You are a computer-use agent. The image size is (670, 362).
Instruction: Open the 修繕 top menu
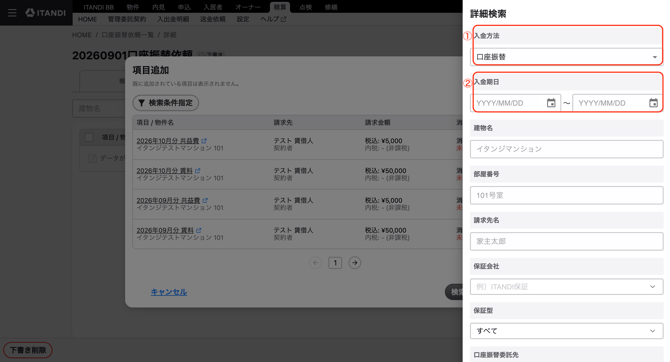331,7
